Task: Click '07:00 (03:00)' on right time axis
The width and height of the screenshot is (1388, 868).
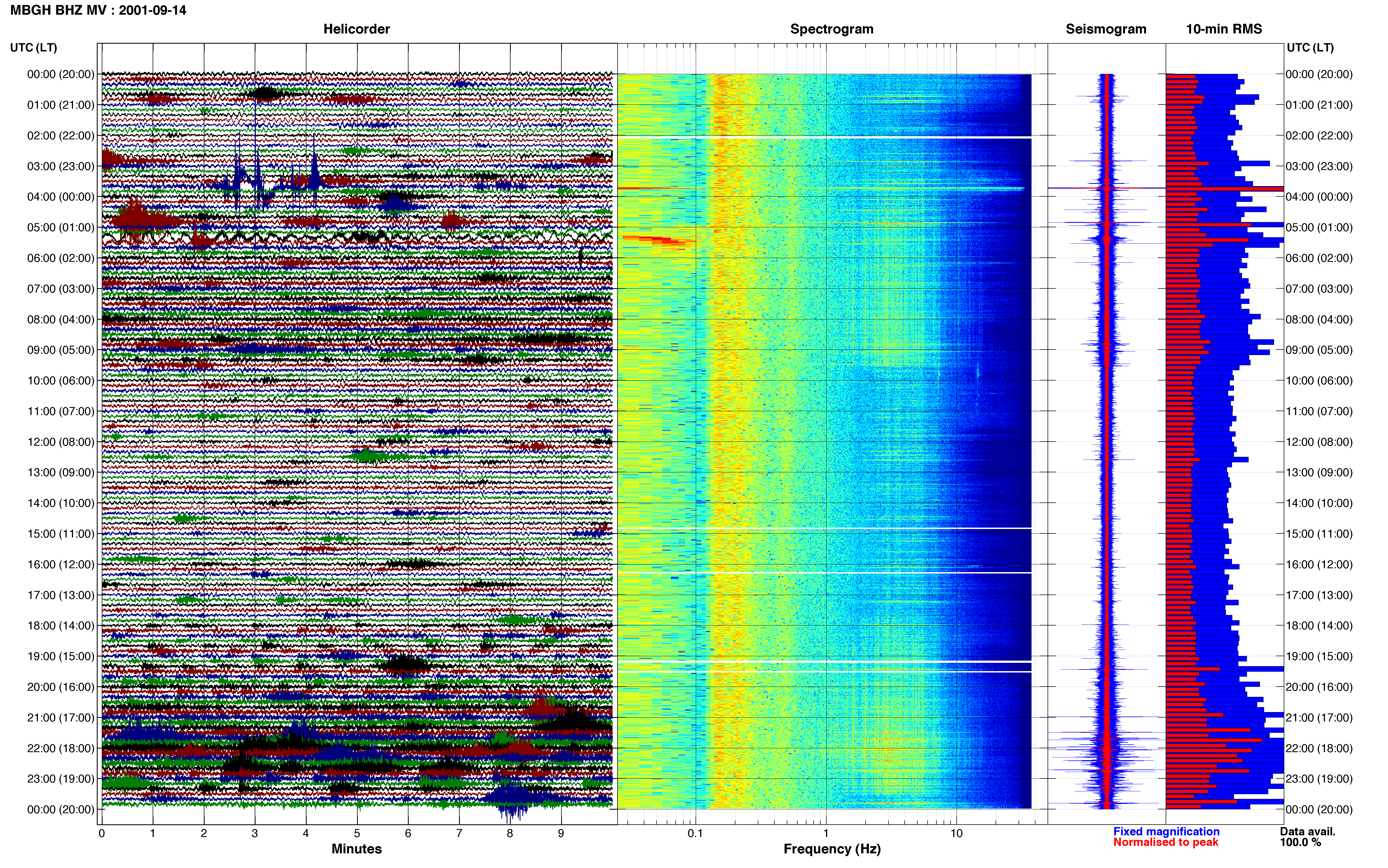Action: click(x=1319, y=289)
